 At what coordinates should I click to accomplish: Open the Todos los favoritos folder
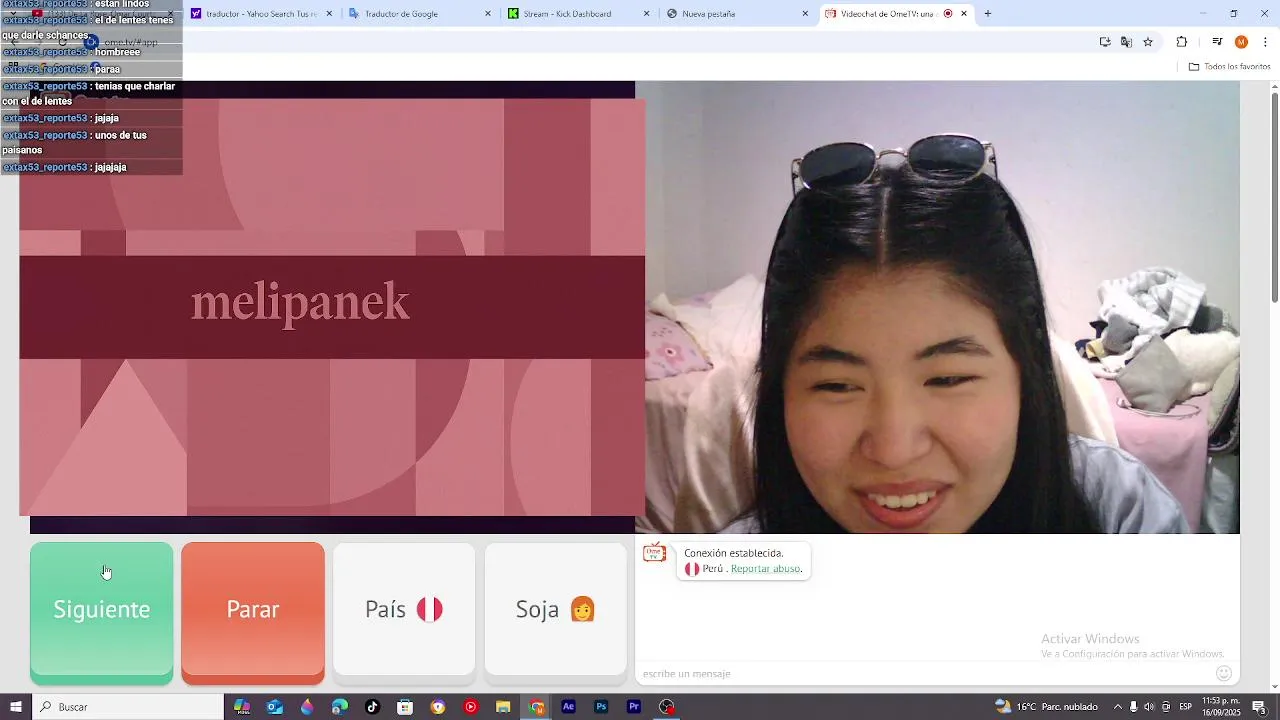(x=1230, y=67)
